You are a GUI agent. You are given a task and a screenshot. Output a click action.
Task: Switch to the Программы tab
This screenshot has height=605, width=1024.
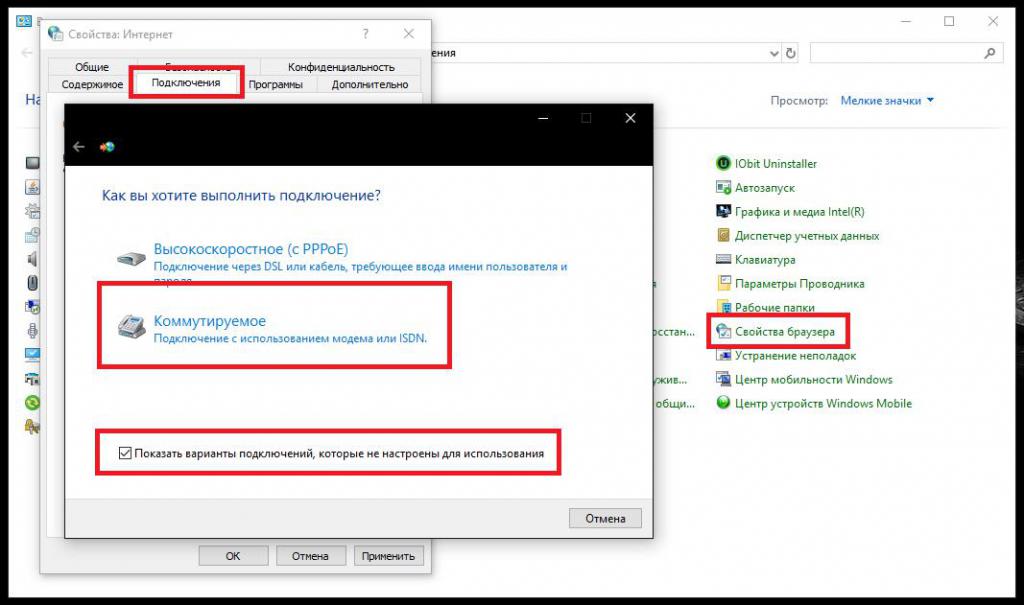coord(276,84)
